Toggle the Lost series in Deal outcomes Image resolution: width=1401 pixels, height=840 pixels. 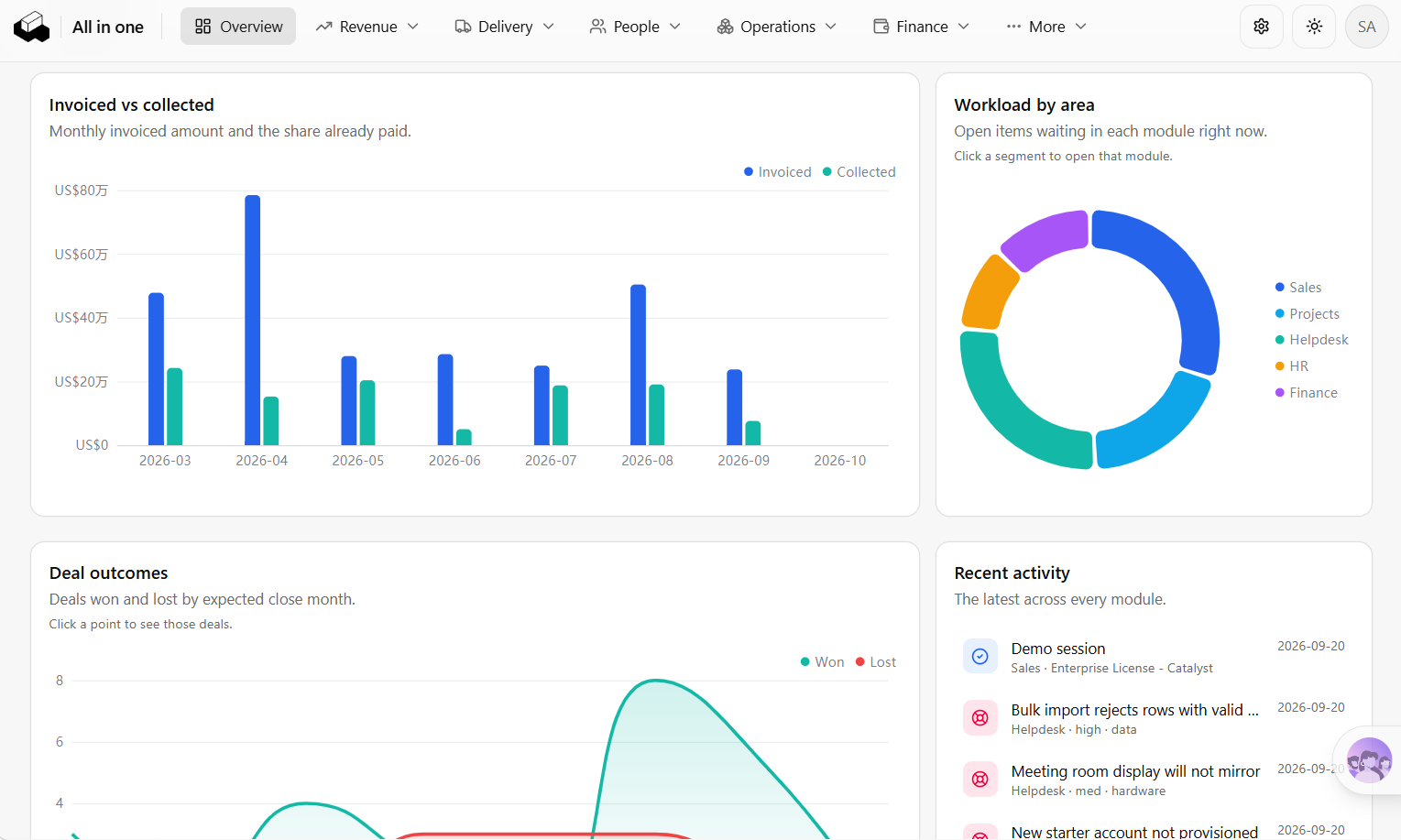[x=876, y=662]
